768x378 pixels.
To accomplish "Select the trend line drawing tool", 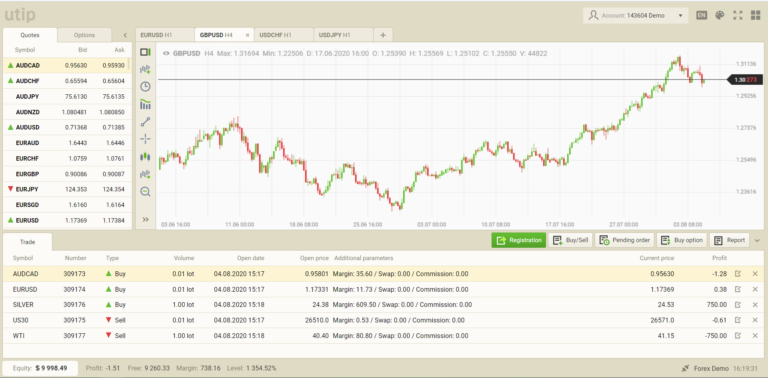I will coord(145,122).
